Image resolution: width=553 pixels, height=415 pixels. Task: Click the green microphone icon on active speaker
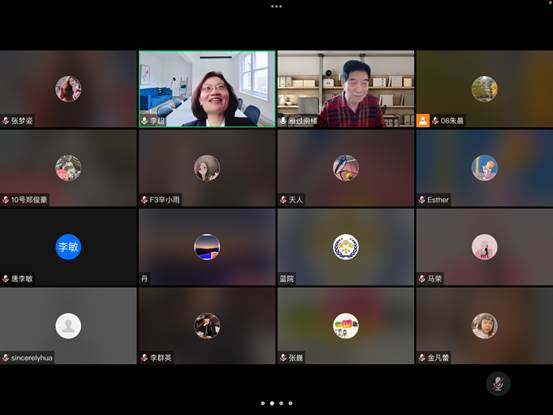[x=144, y=121]
